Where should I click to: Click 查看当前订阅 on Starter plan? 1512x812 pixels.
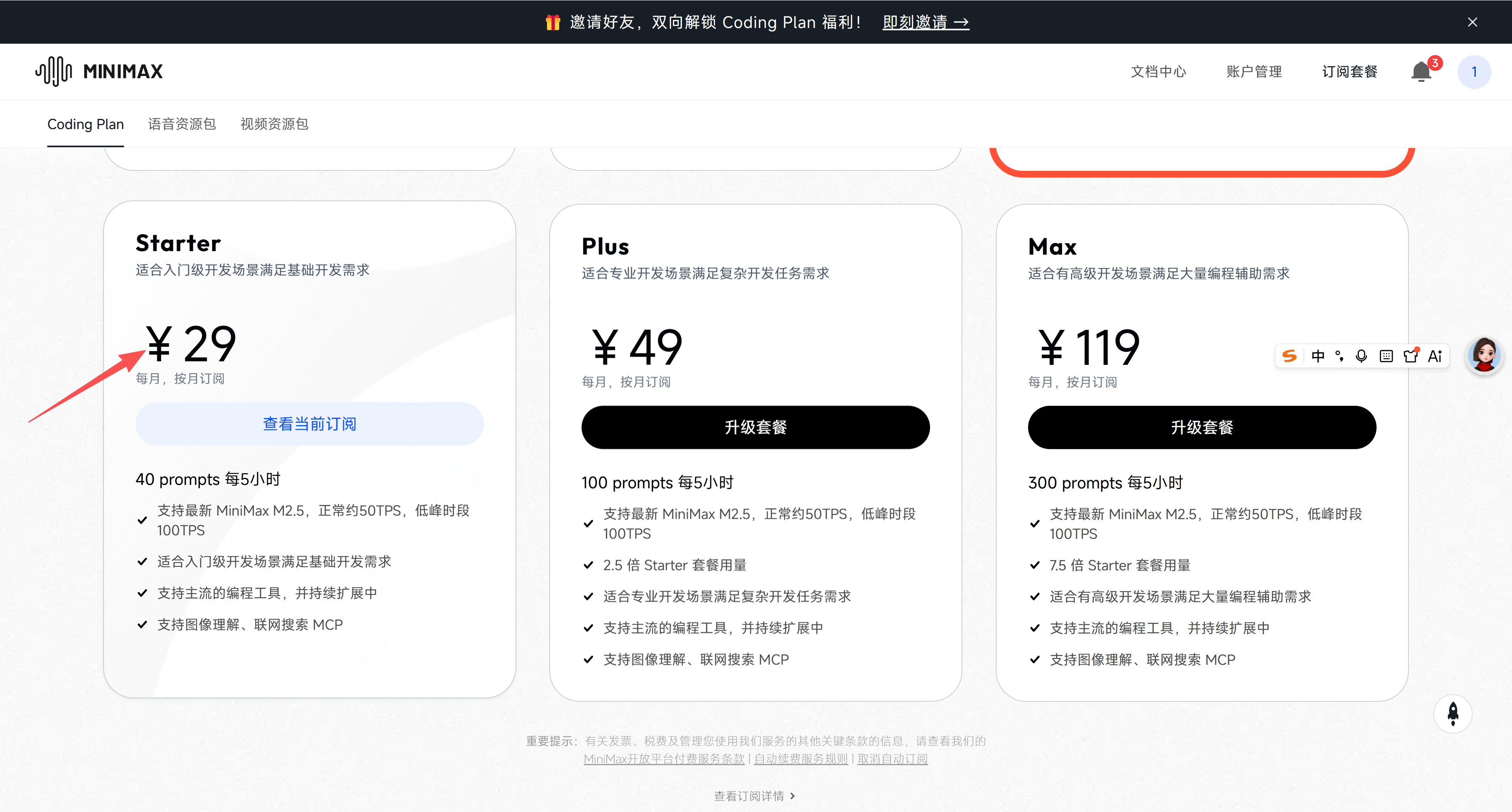pyautogui.click(x=309, y=424)
